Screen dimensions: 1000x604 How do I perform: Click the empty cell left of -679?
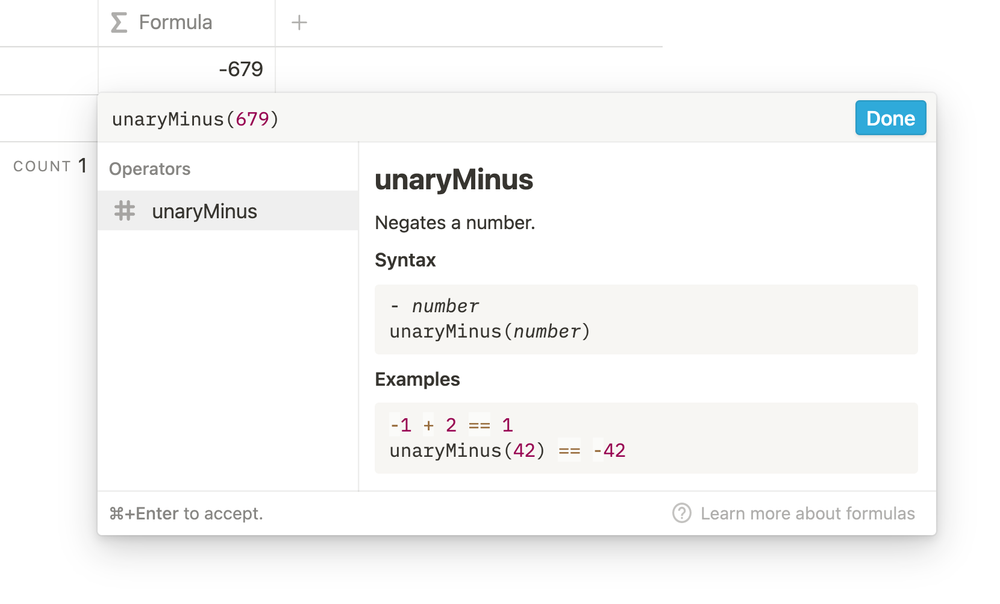[48, 70]
